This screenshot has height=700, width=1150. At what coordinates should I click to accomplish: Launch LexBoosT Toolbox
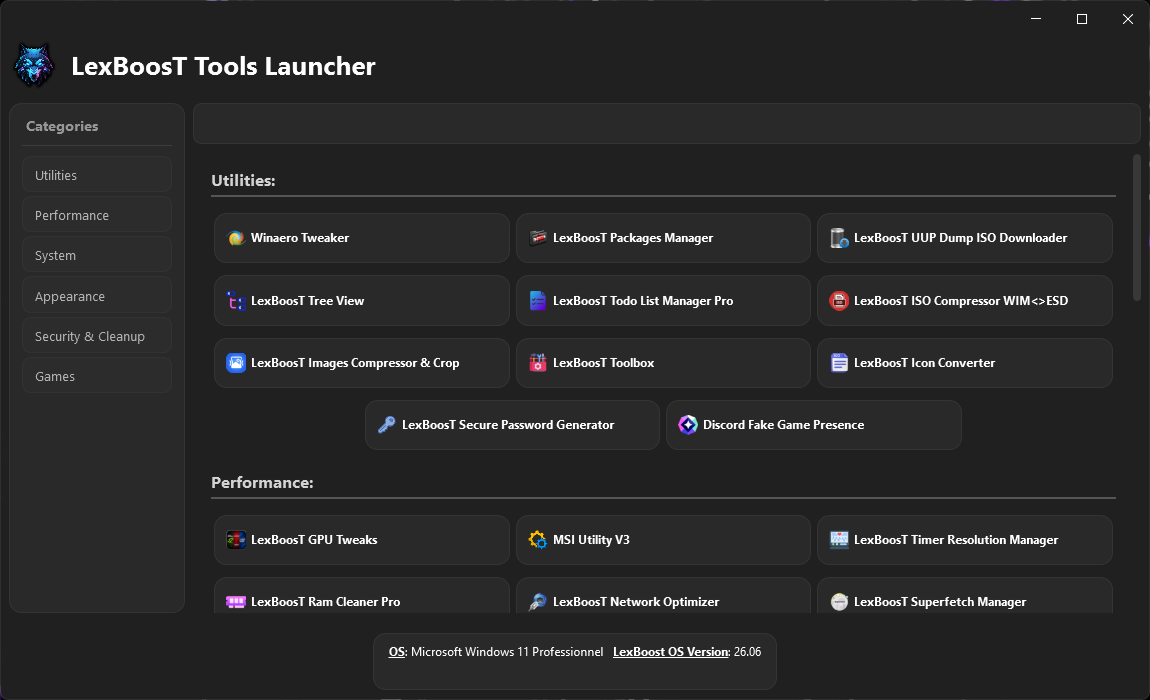pyautogui.click(x=663, y=362)
